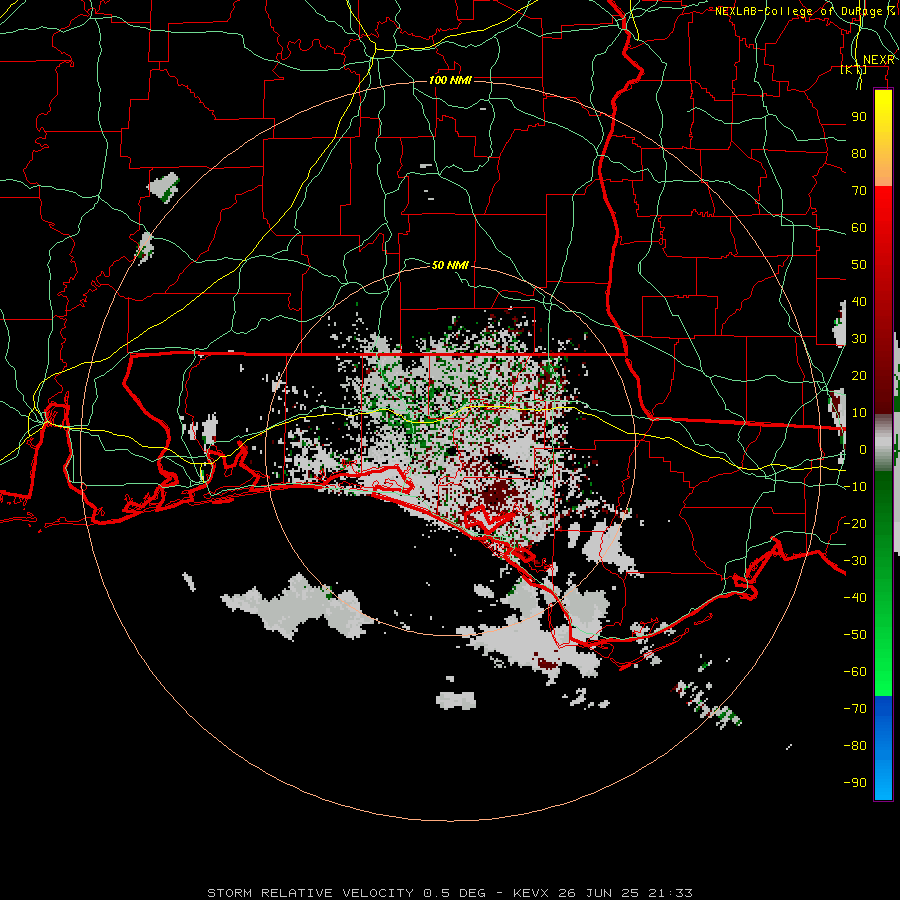Click the -60 value on the velocity scale
The height and width of the screenshot is (900, 900).
[x=855, y=672]
